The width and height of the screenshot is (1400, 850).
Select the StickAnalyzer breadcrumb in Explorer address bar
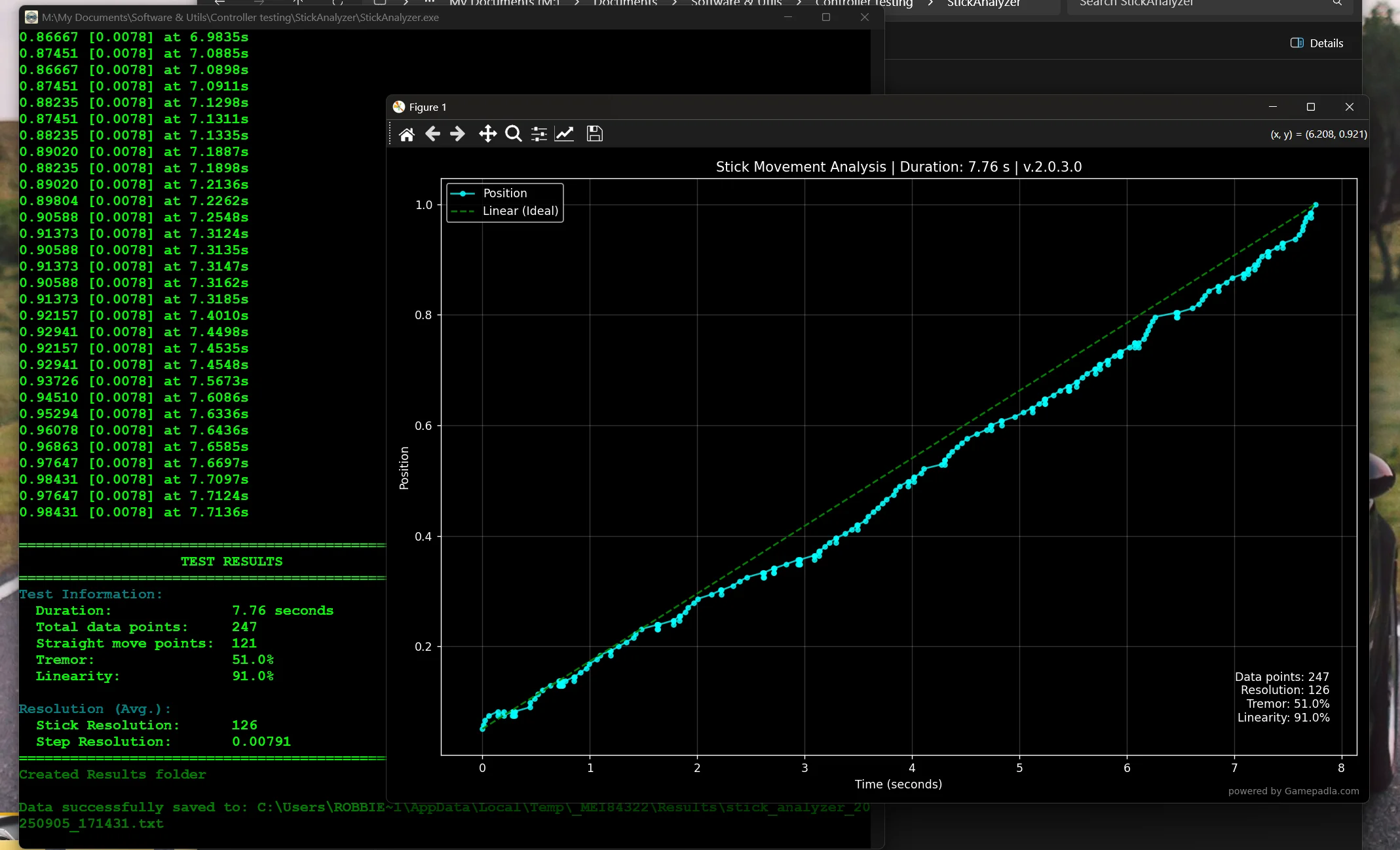[983, 3]
